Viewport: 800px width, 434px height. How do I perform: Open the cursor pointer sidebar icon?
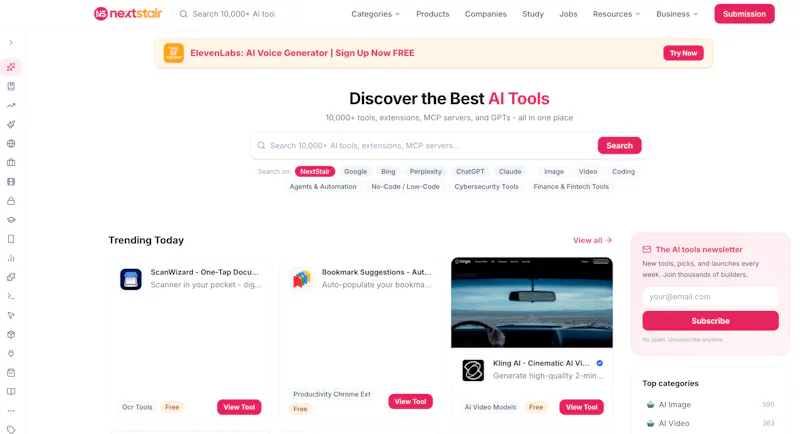[x=11, y=315]
